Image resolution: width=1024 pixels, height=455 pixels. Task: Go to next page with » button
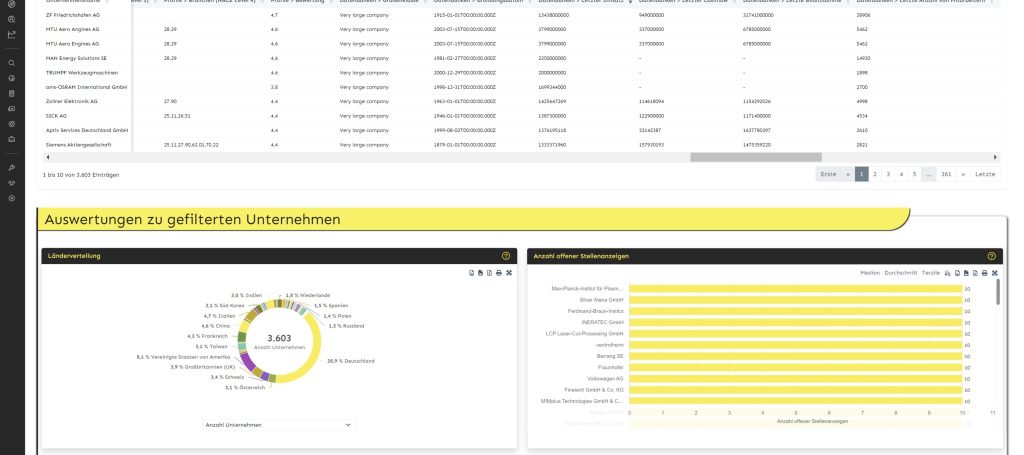pyautogui.click(x=963, y=174)
